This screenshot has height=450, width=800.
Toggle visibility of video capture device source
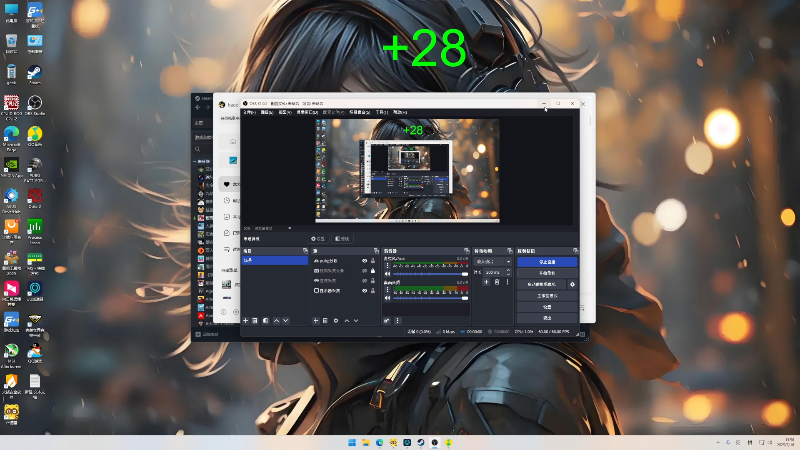click(364, 270)
